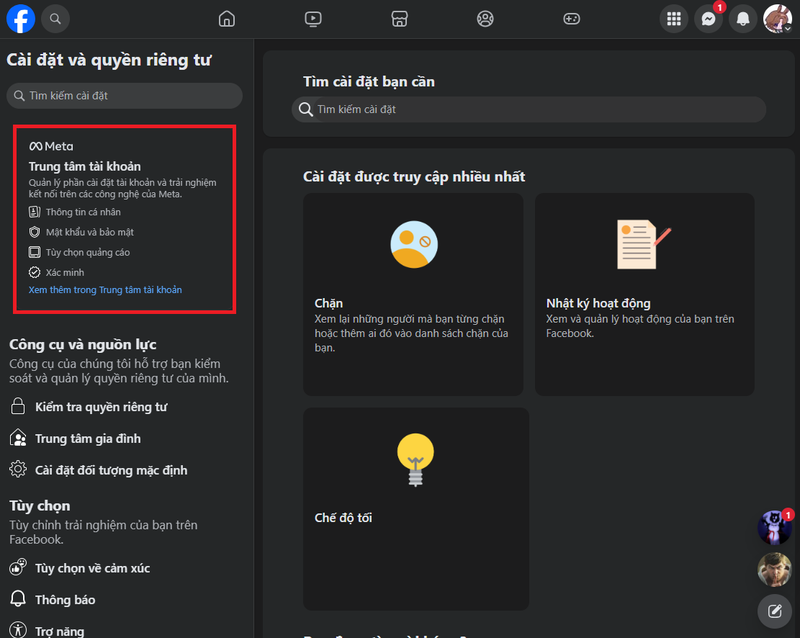Open 'Thông báo' settings
This screenshot has width=800, height=638.
coord(65,600)
